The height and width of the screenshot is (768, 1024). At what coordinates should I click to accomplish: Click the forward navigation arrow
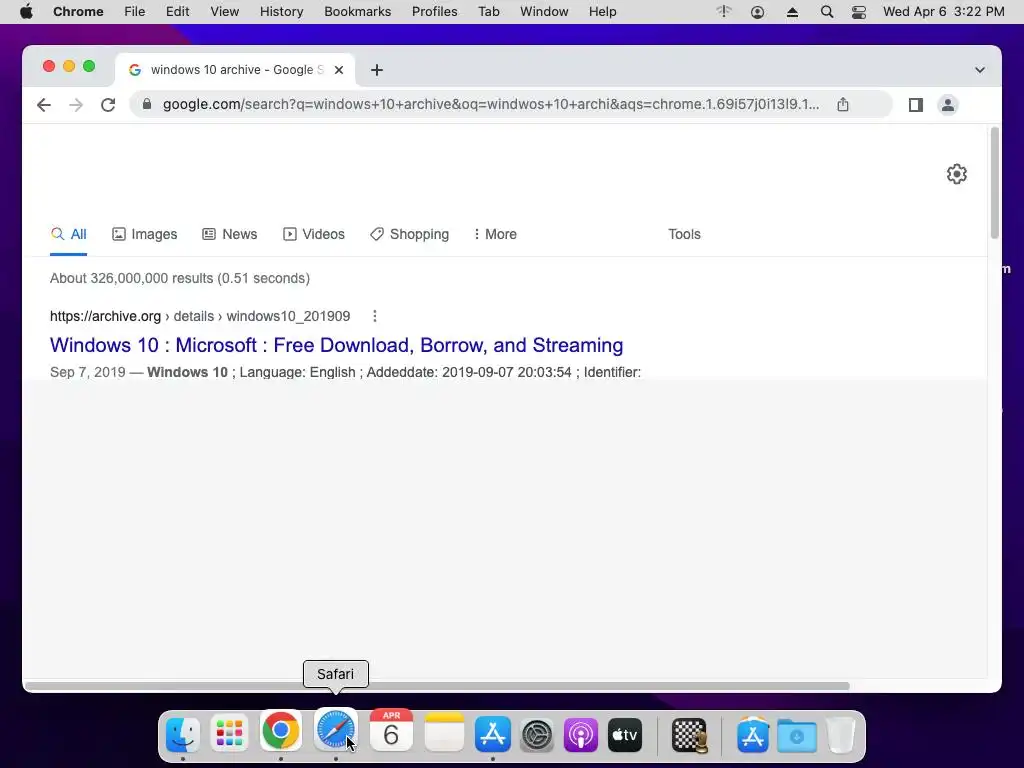coord(76,104)
